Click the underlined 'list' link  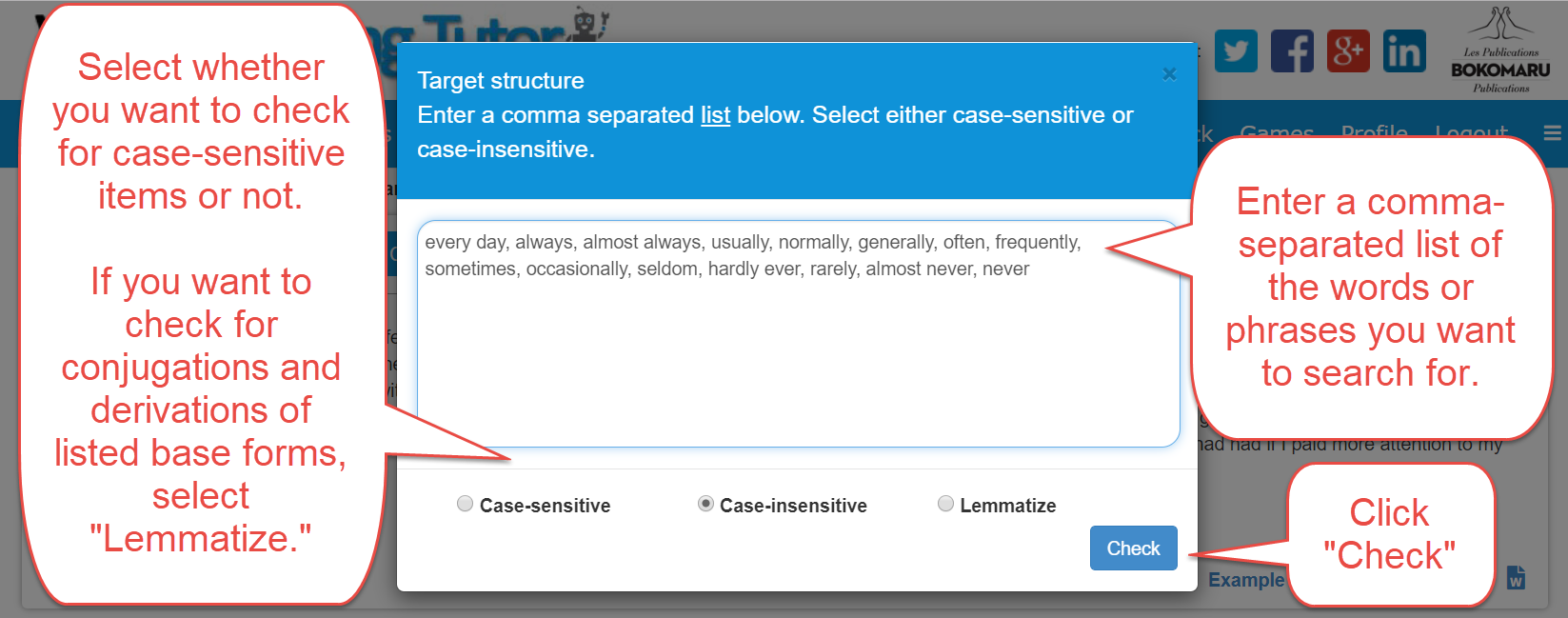point(715,115)
